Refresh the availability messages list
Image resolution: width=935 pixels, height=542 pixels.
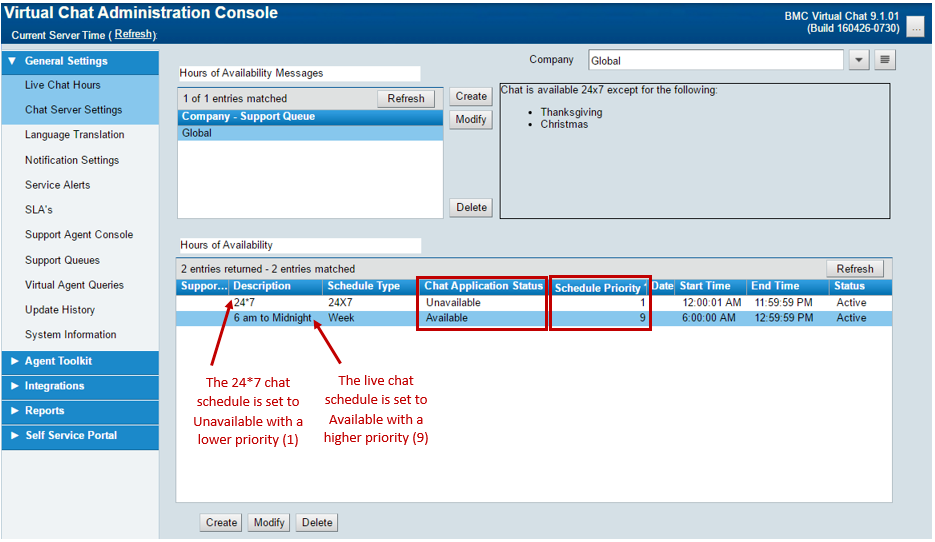coord(406,99)
